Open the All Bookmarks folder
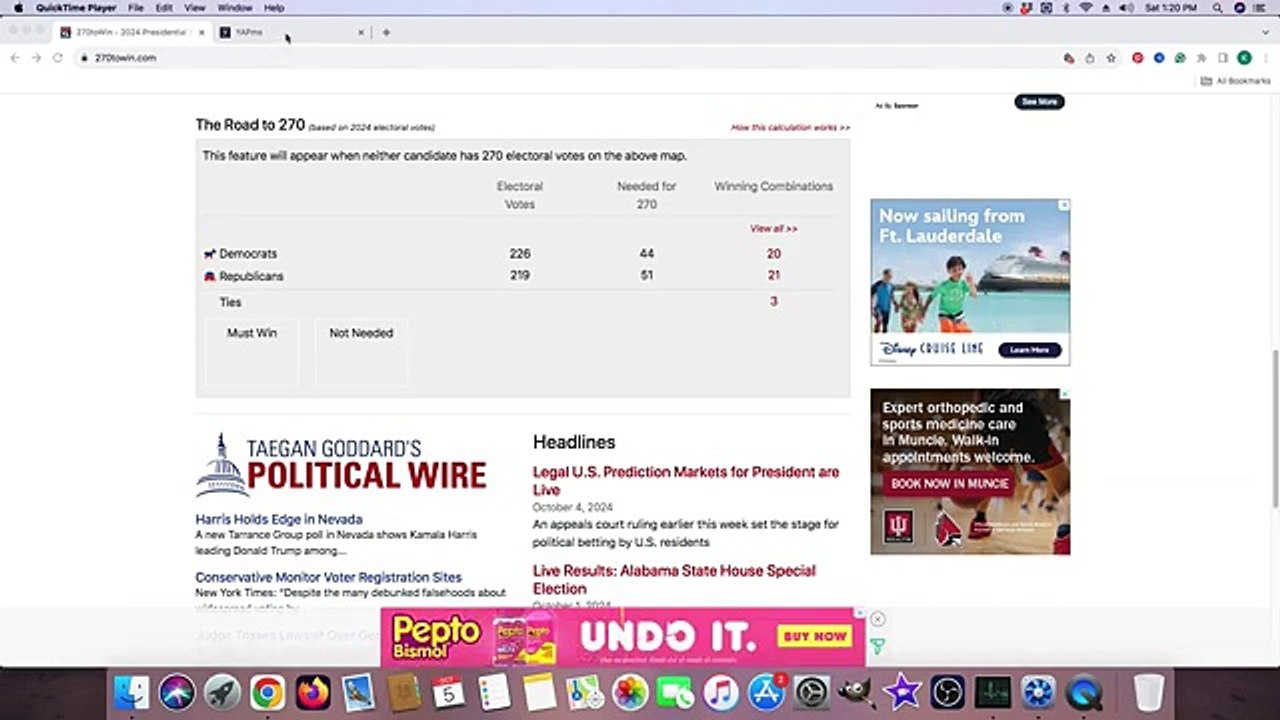The height and width of the screenshot is (720, 1280). pos(1235,81)
